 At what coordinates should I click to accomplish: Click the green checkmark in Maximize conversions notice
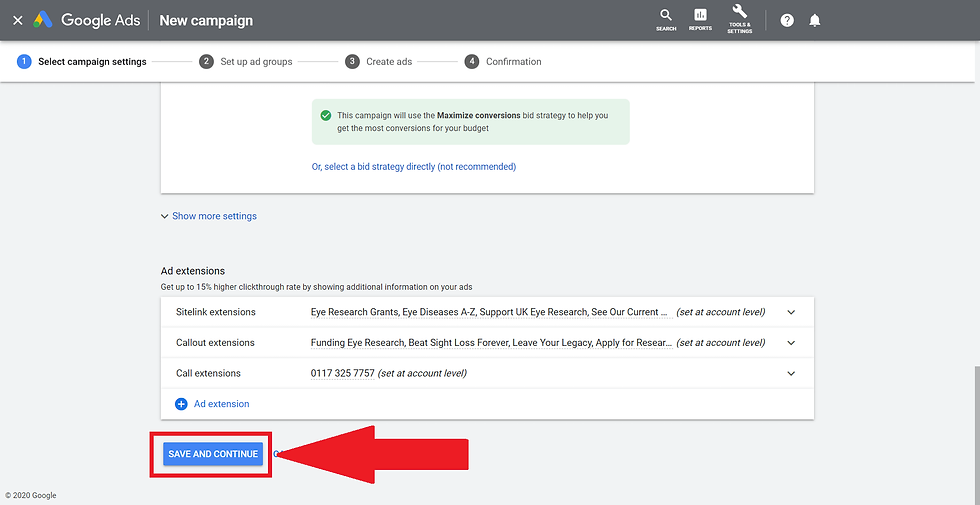tap(325, 116)
